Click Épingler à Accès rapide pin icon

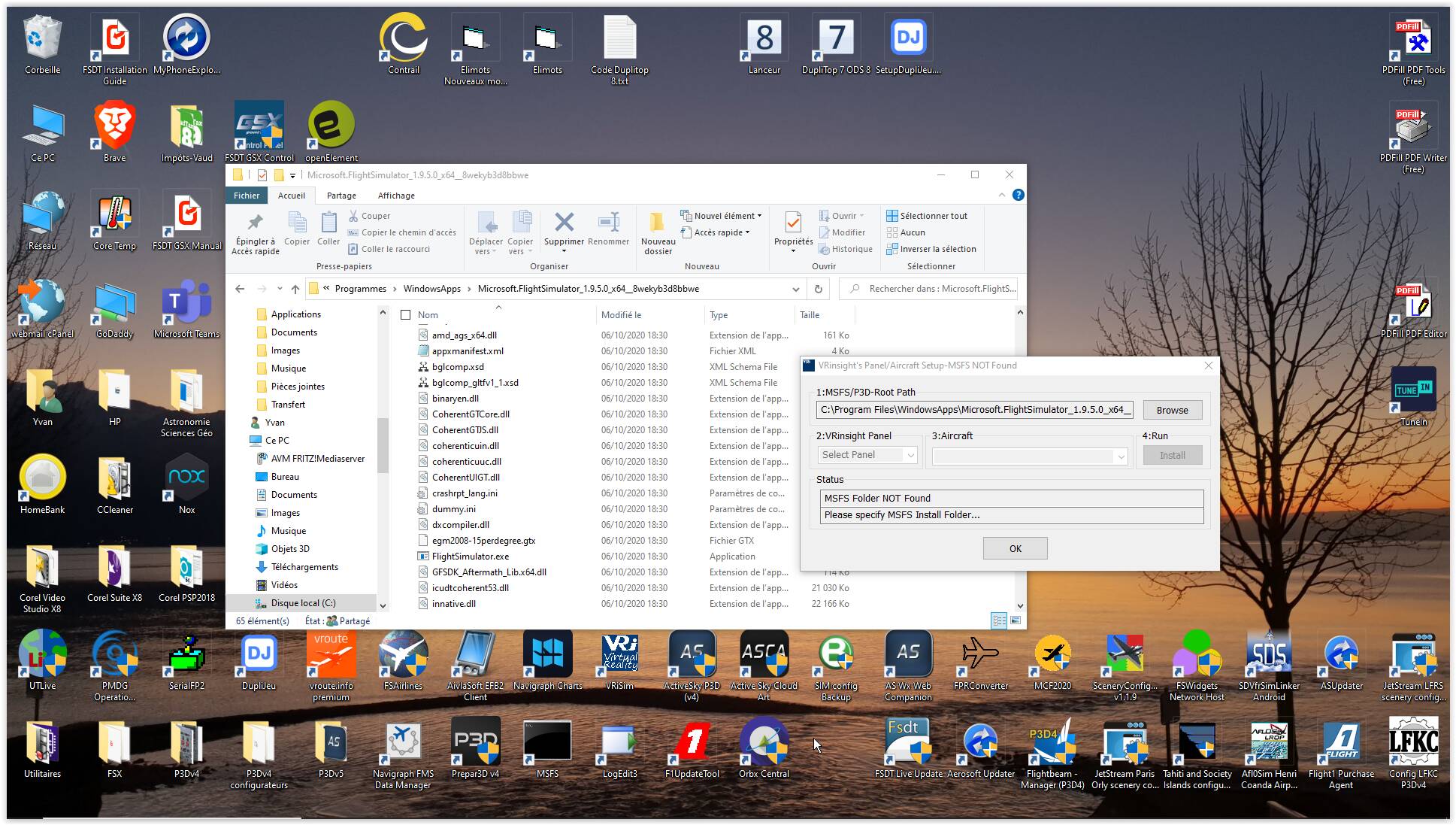tap(255, 223)
